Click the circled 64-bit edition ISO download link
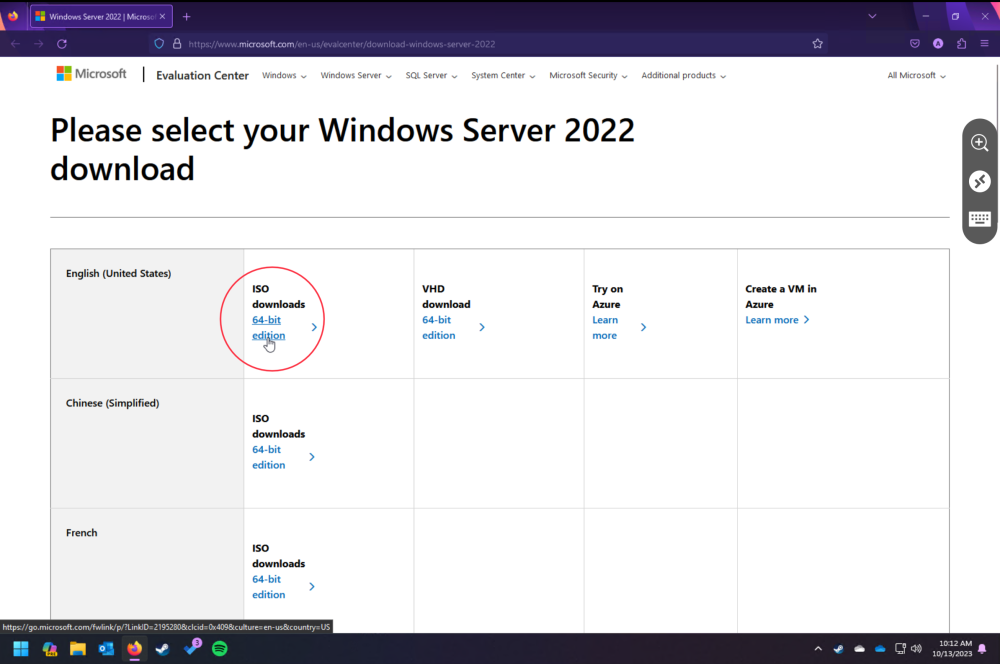Image resolution: width=1000 pixels, height=664 pixels. tap(269, 327)
